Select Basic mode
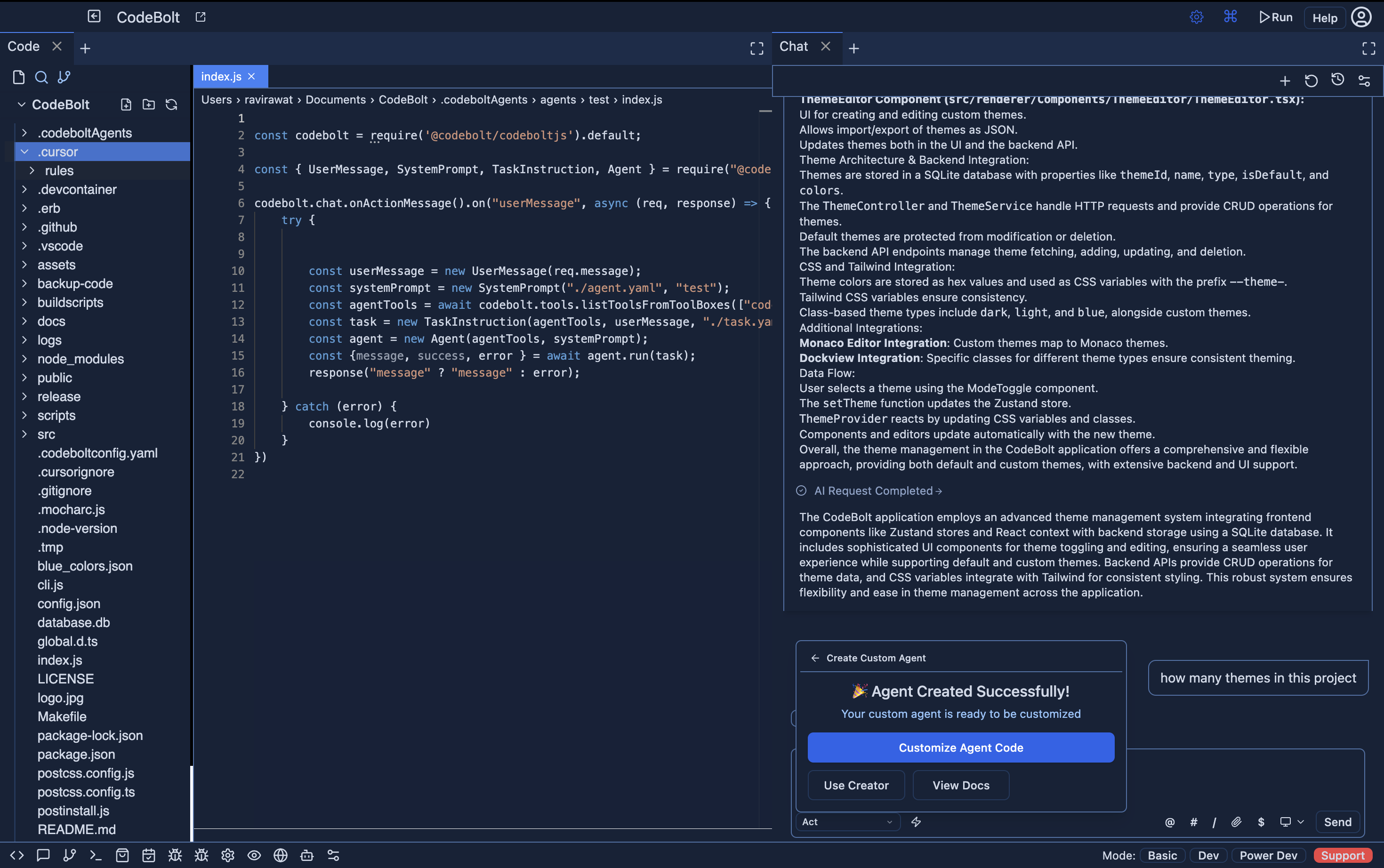Screen dimensions: 1384x868 click(1162, 855)
